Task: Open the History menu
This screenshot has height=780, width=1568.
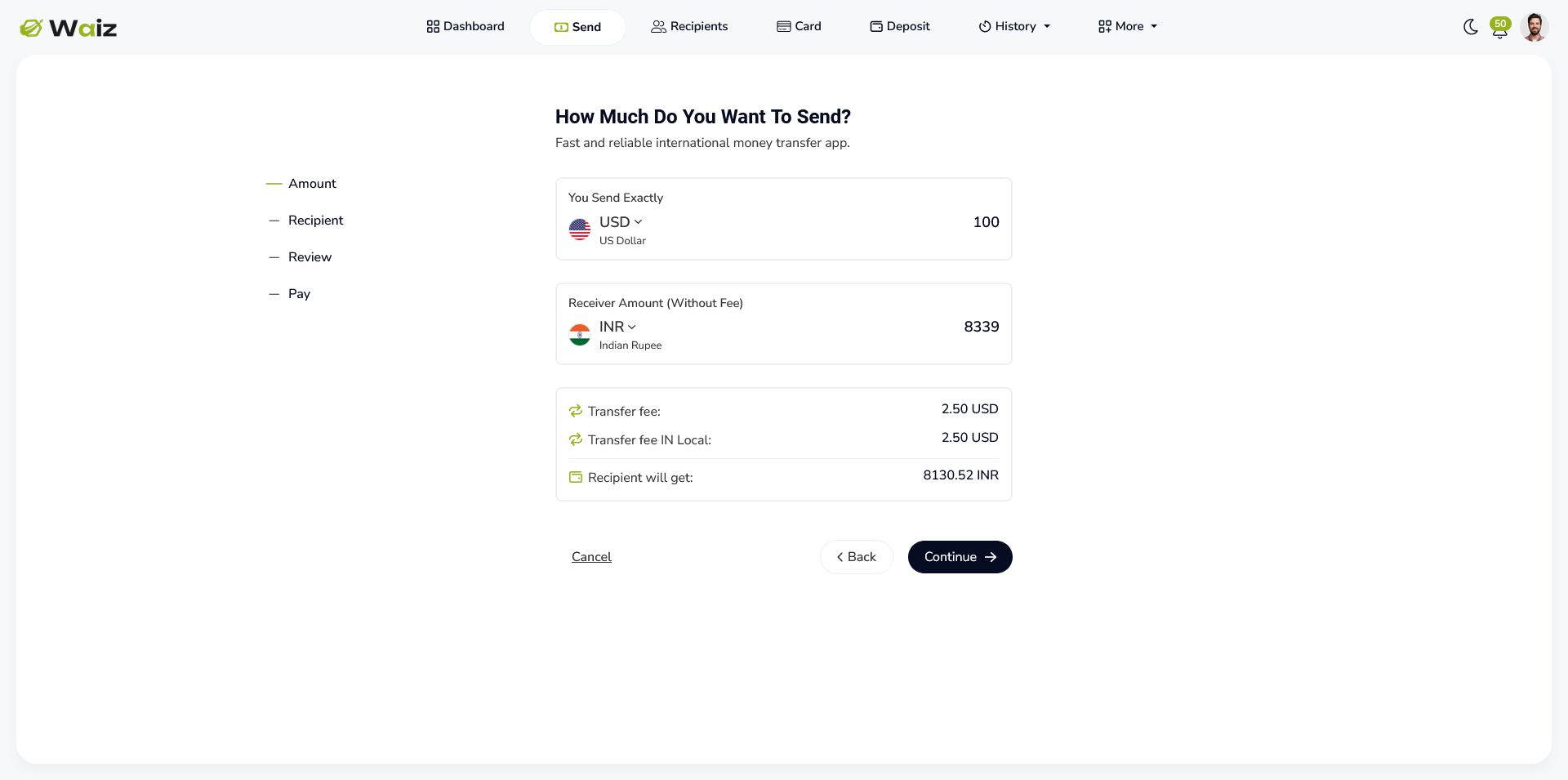Action: pyautogui.click(x=1014, y=26)
